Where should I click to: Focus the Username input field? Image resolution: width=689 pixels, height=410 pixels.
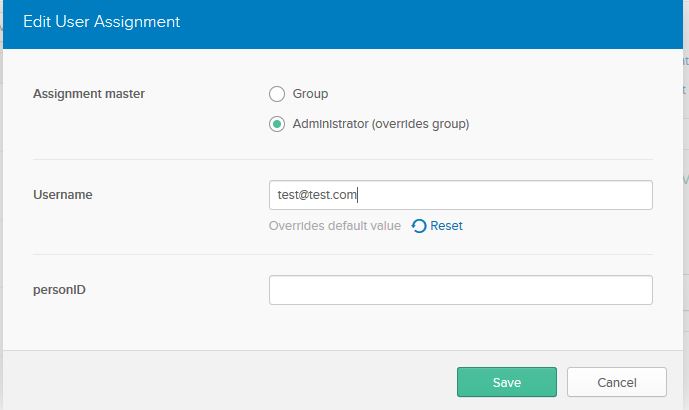point(500,195)
